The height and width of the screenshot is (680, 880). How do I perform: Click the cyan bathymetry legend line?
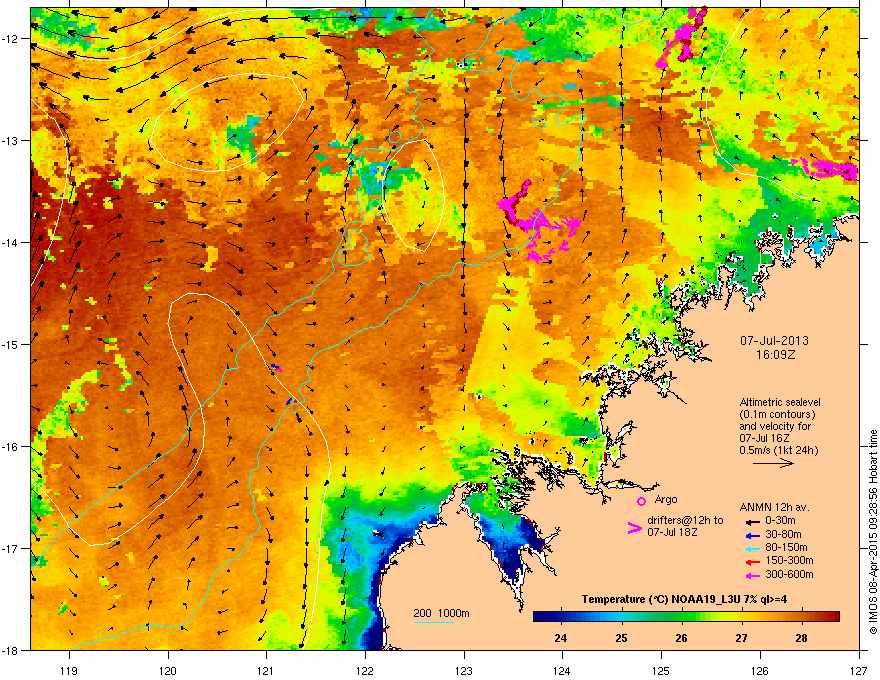pyautogui.click(x=434, y=622)
